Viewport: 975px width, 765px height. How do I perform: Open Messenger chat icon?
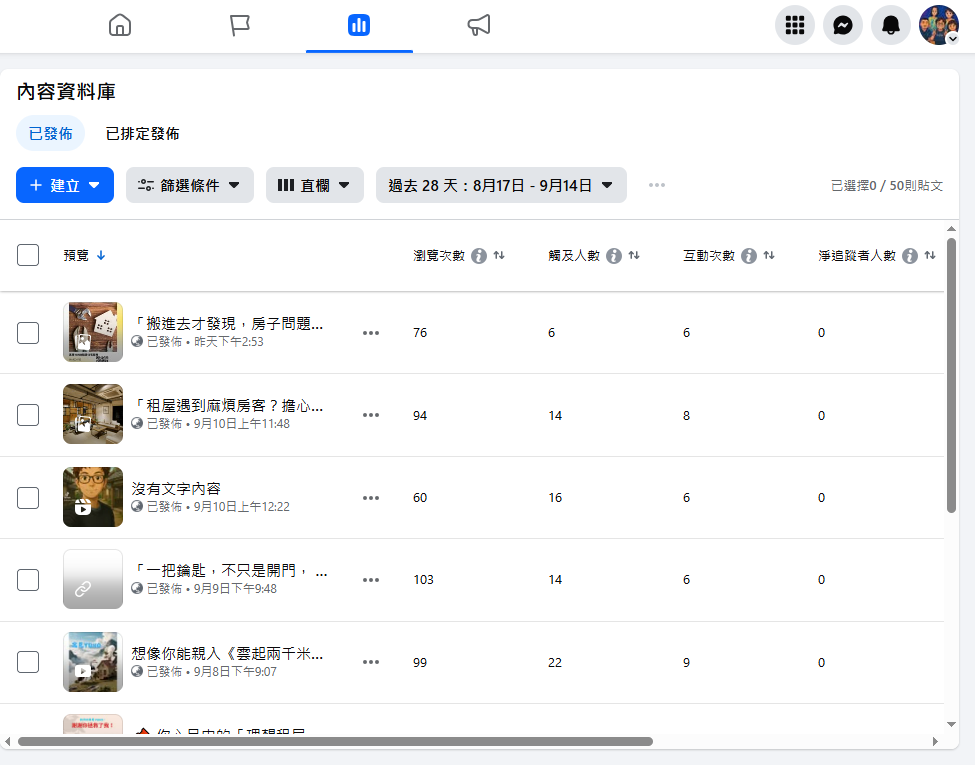tap(843, 26)
